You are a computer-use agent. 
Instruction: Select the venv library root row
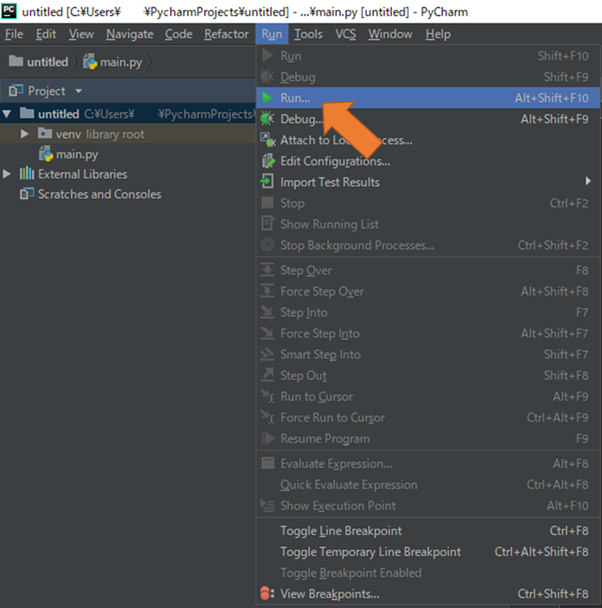128,134
